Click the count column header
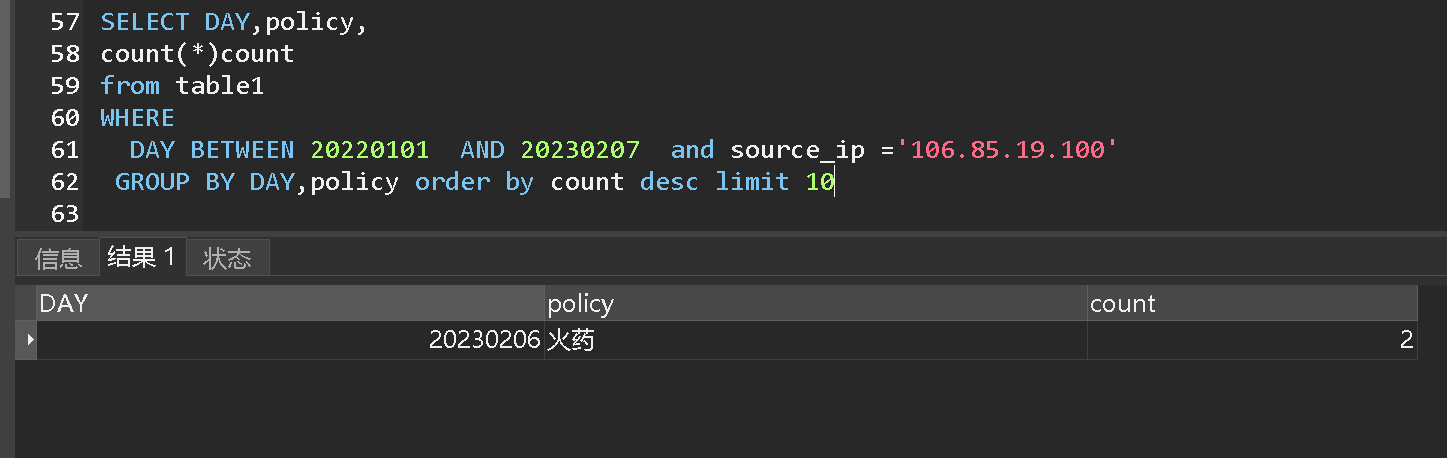Viewport: 1447px width, 458px height. (1252, 304)
